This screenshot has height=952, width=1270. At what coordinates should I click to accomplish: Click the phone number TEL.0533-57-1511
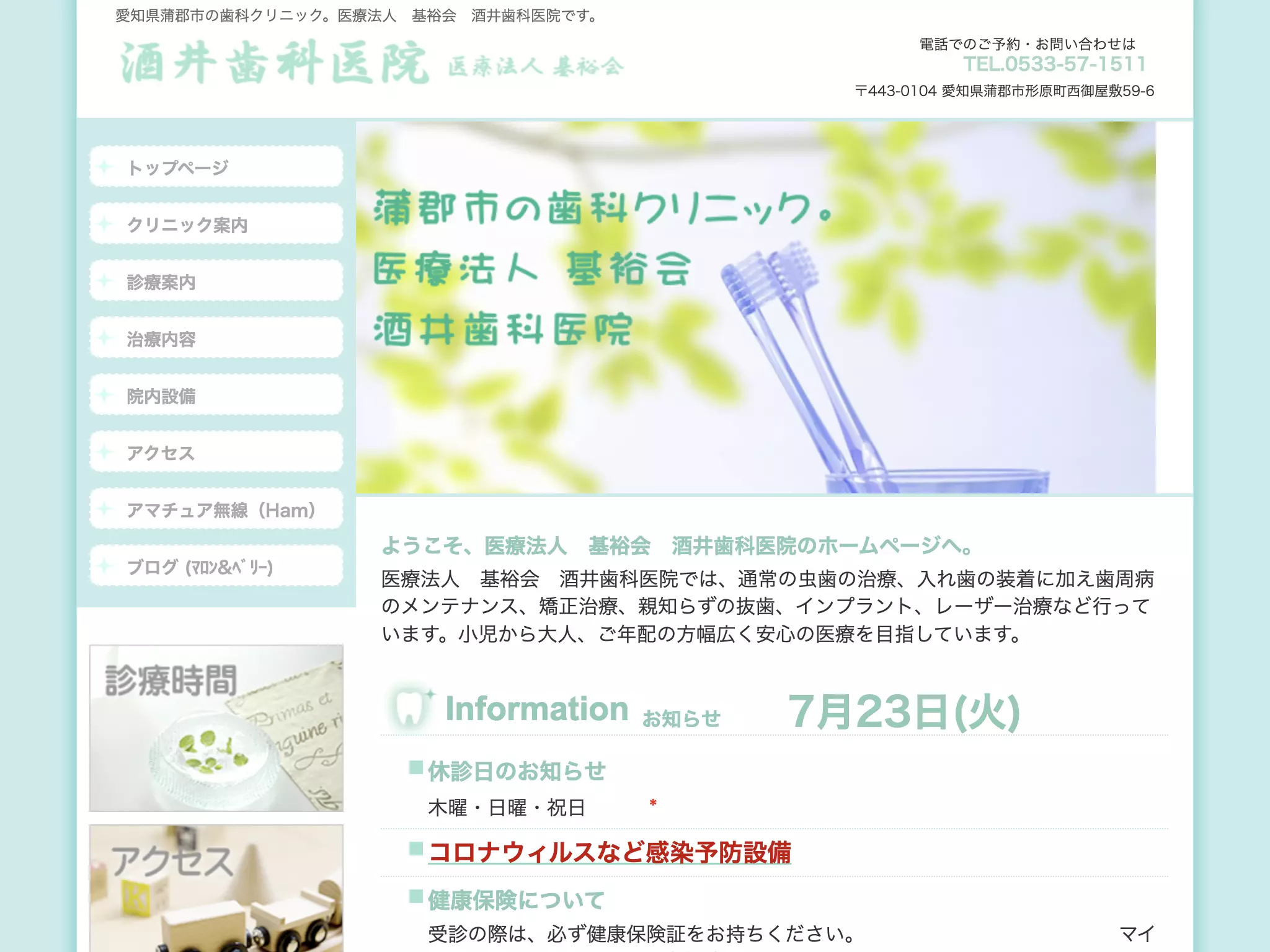pyautogui.click(x=1054, y=64)
